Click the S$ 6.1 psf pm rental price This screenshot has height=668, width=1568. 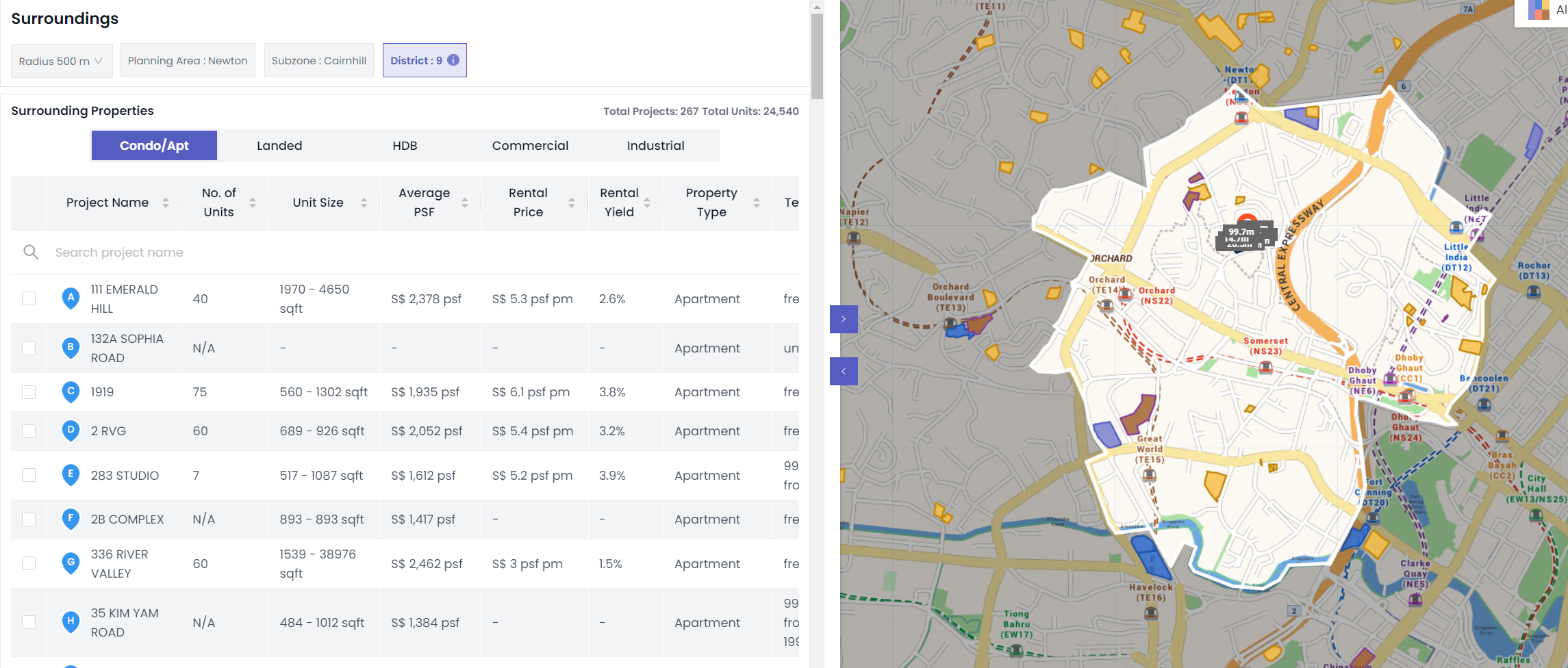(531, 391)
